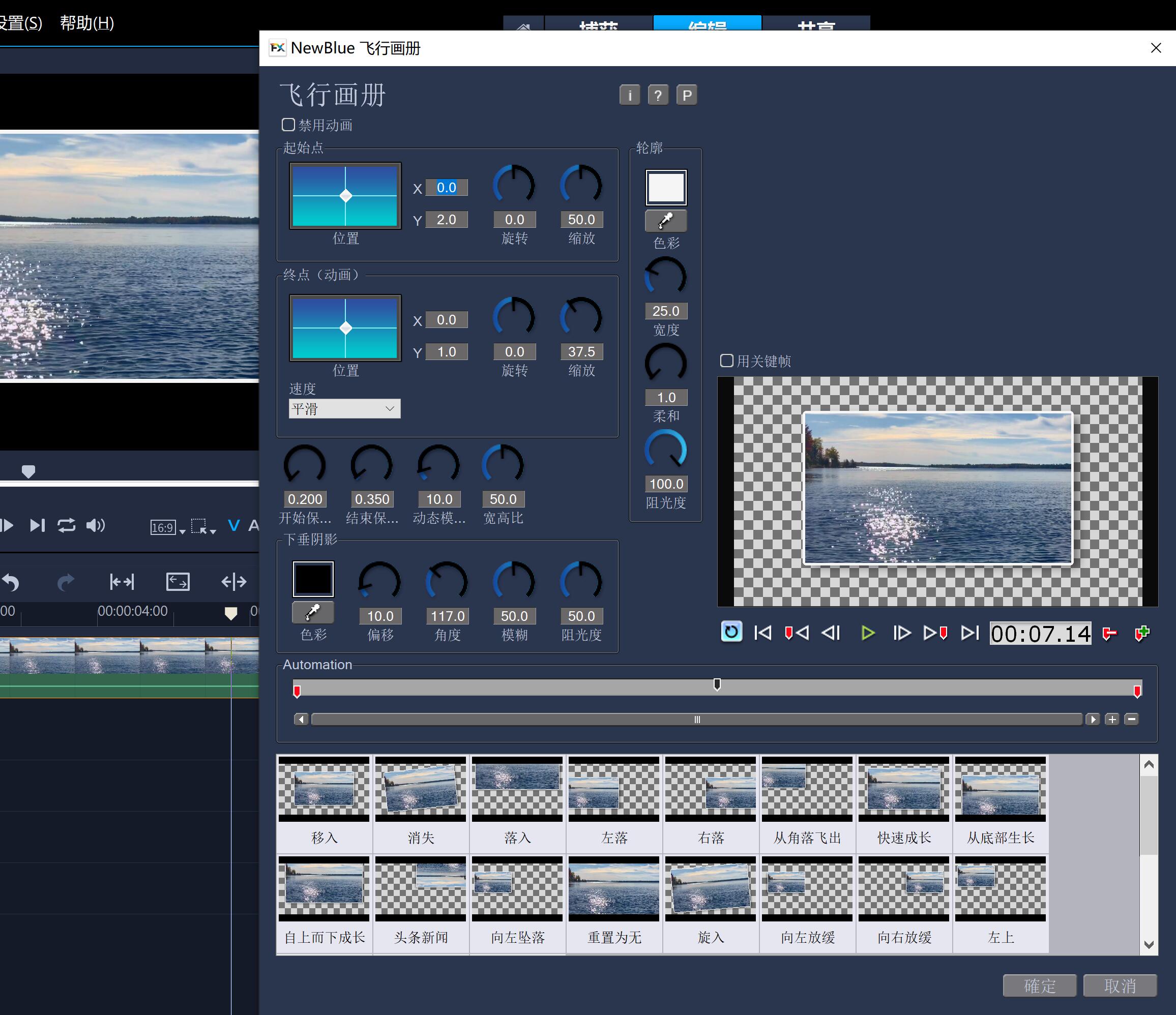Click the undo arrow in the timeline toolbar
Screen dimensions: 1176x1015
11,582
